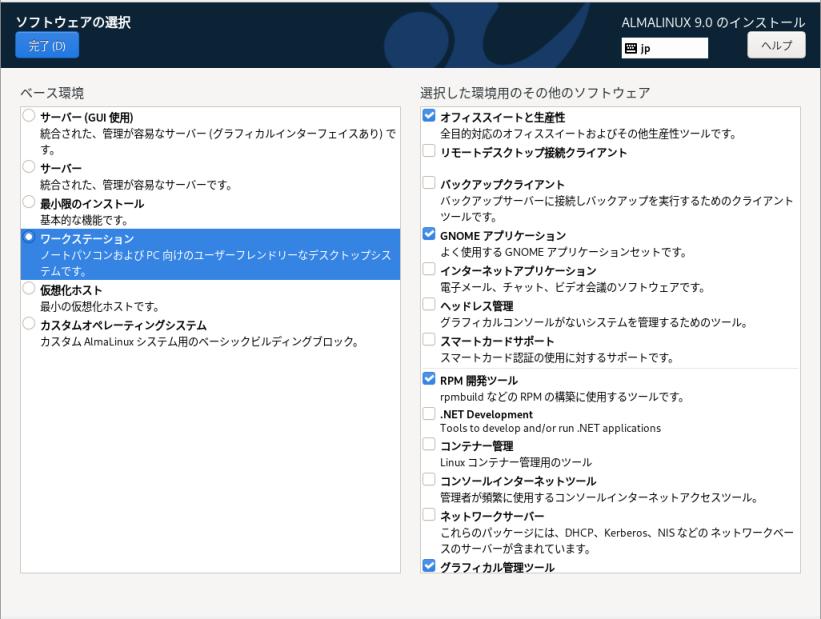This screenshot has width=821, height=619.
Task: Click ALMALINUX 9.0 のインストール title text
Action: [x=713, y=23]
